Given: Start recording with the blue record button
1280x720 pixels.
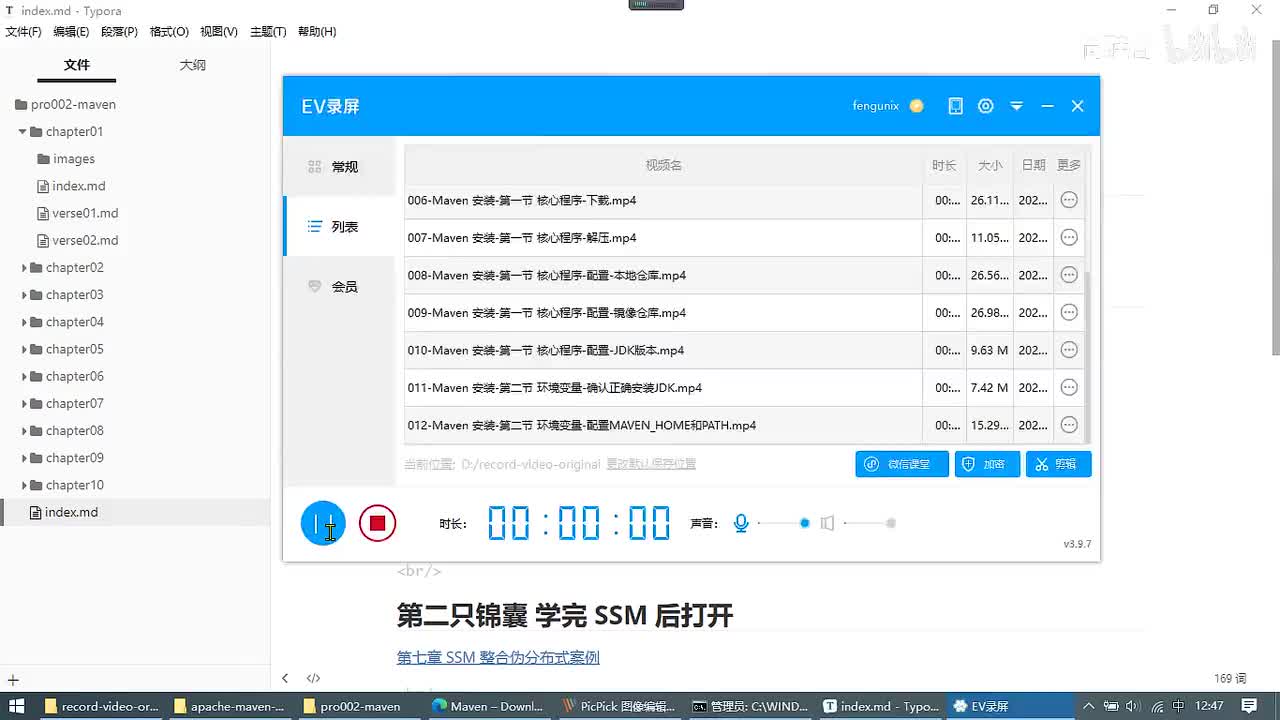Looking at the screenshot, I should pos(323,523).
